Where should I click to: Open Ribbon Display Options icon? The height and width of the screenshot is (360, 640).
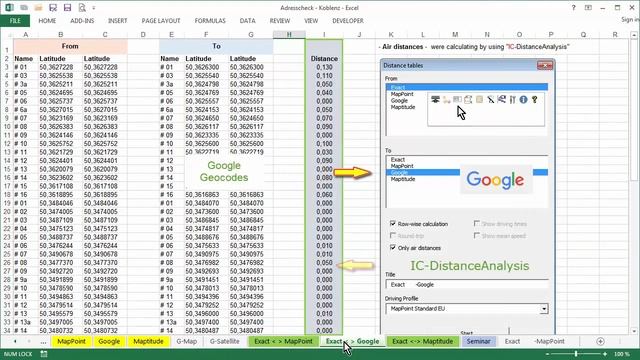(x=588, y=7)
